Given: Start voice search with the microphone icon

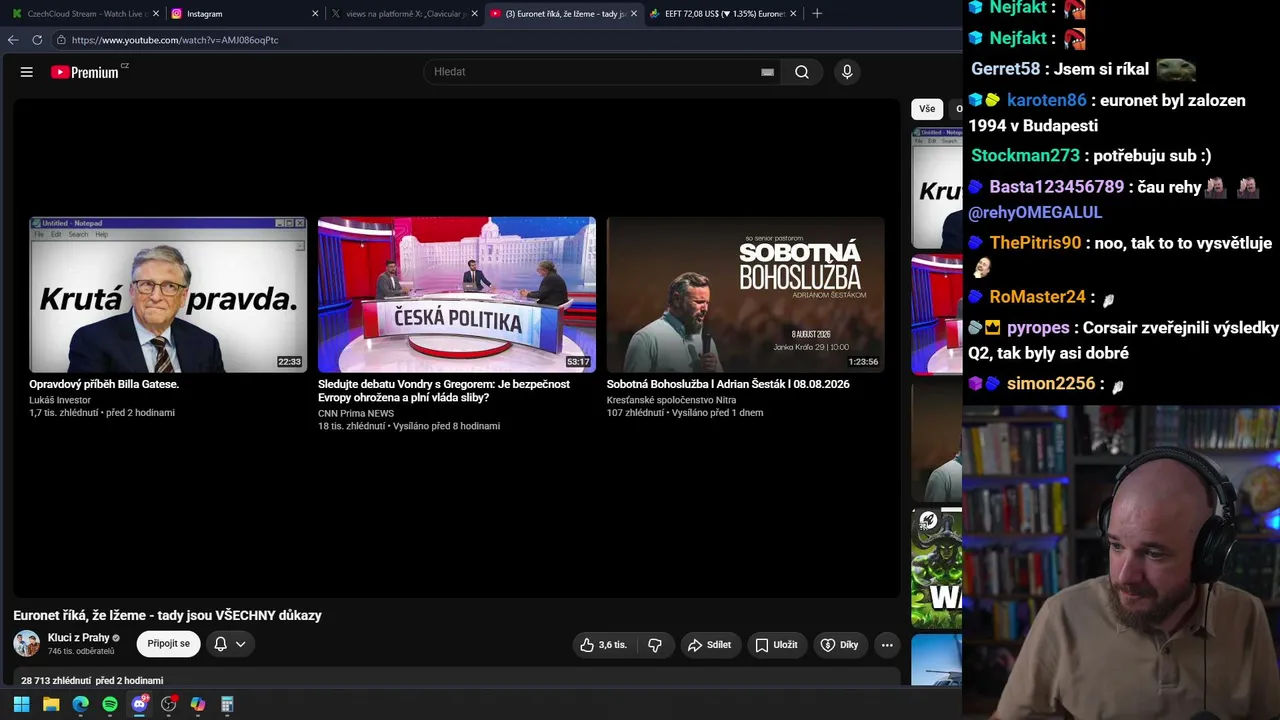Looking at the screenshot, I should tap(847, 72).
